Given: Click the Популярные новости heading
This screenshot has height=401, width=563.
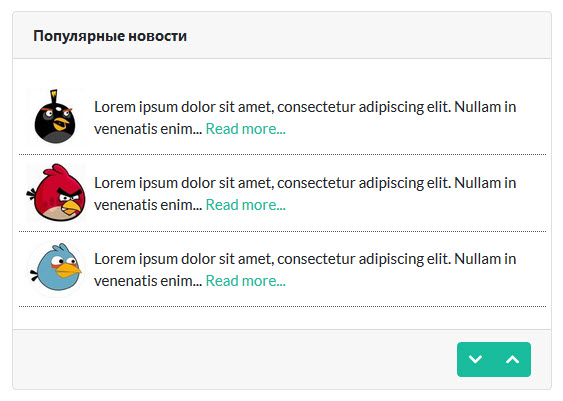Looking at the screenshot, I should click(110, 36).
